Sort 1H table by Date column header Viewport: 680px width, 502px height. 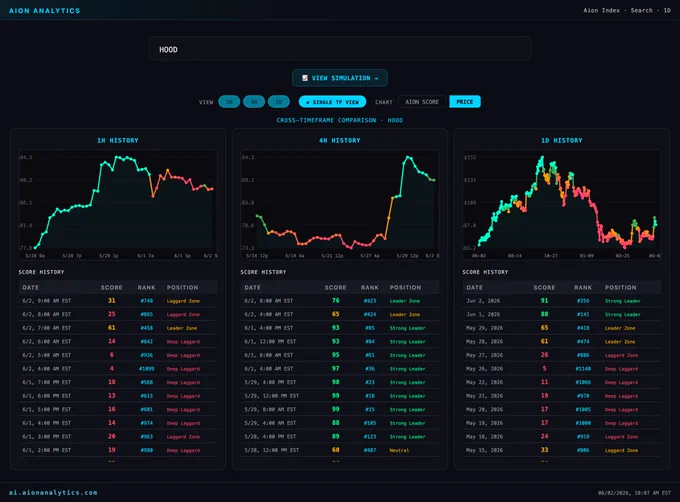31,287
